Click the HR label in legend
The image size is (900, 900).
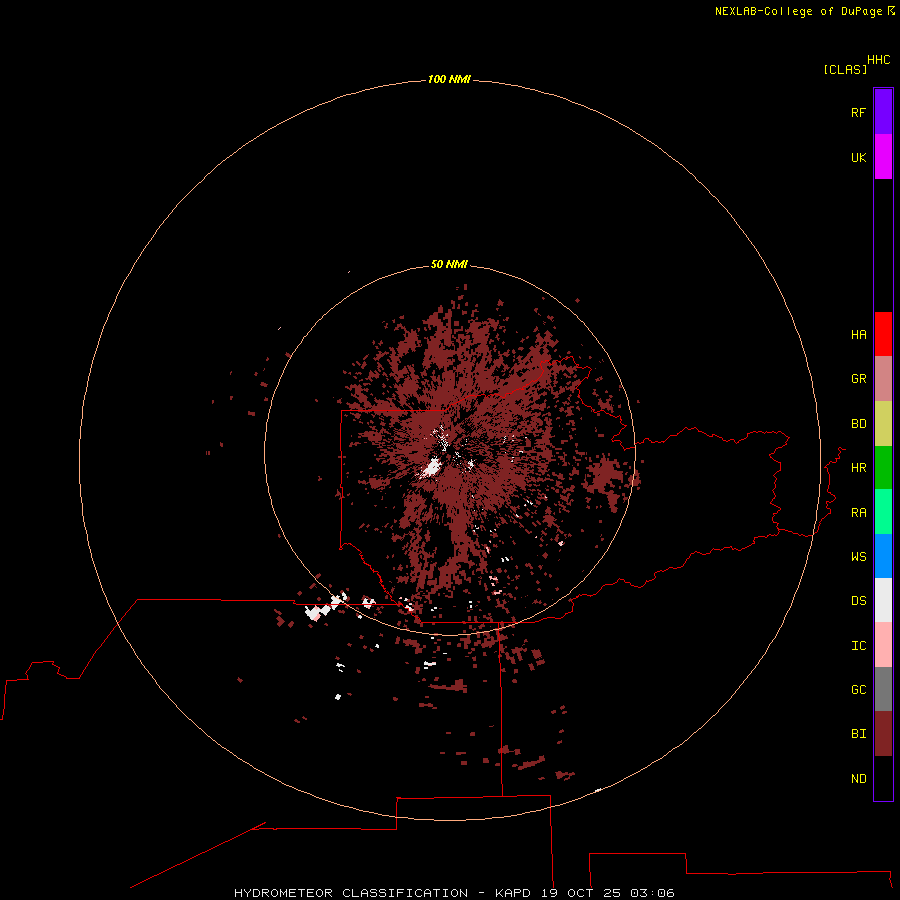pyautogui.click(x=858, y=468)
